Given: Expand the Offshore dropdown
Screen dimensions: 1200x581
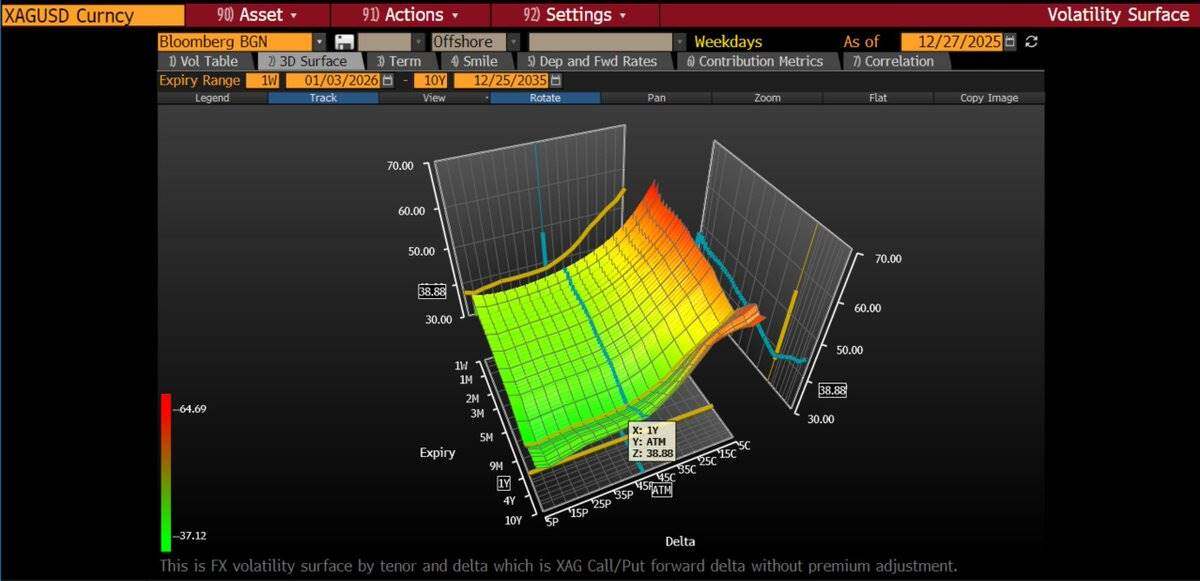Looking at the screenshot, I should pyautogui.click(x=513, y=42).
